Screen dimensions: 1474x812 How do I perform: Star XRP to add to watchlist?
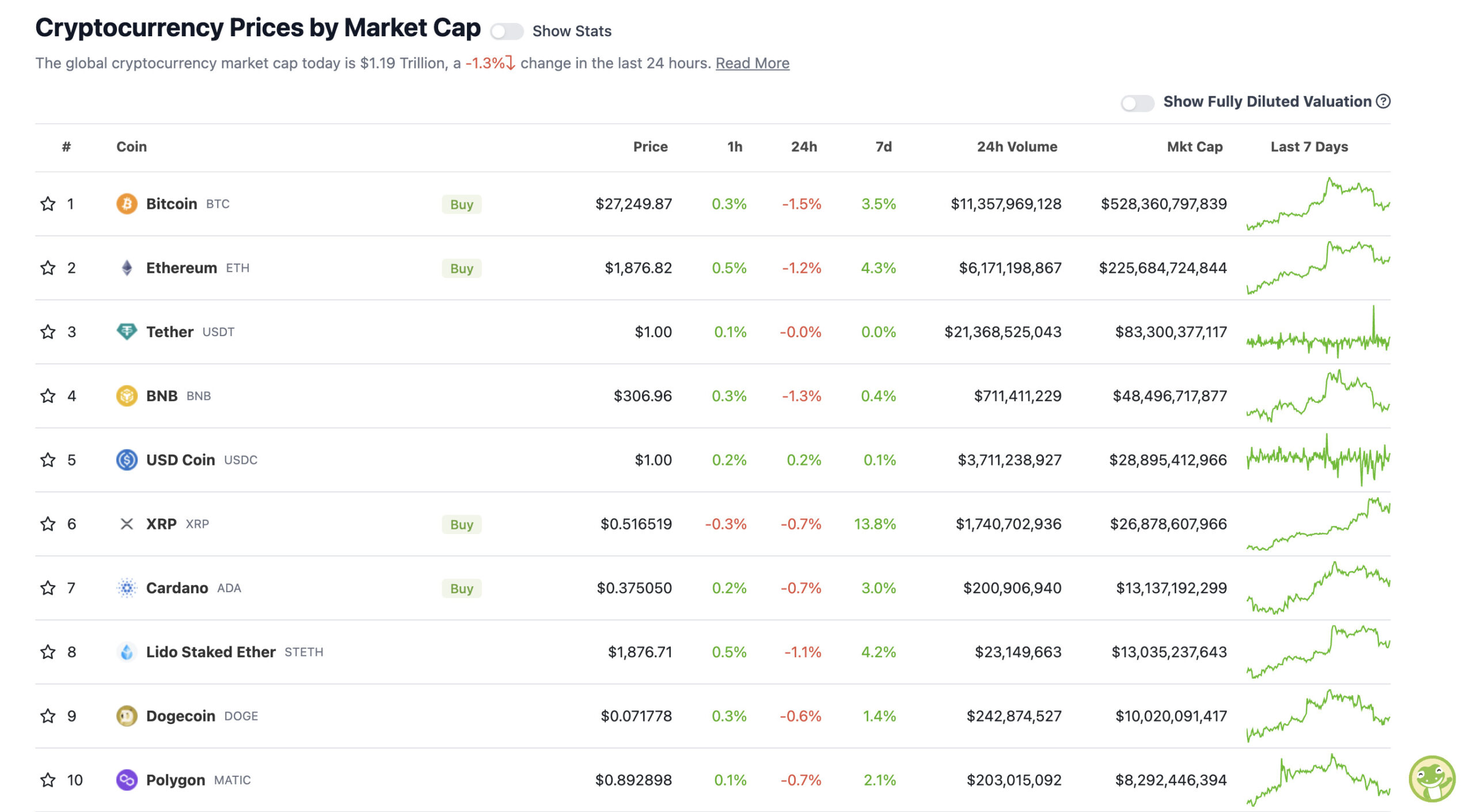[x=48, y=524]
